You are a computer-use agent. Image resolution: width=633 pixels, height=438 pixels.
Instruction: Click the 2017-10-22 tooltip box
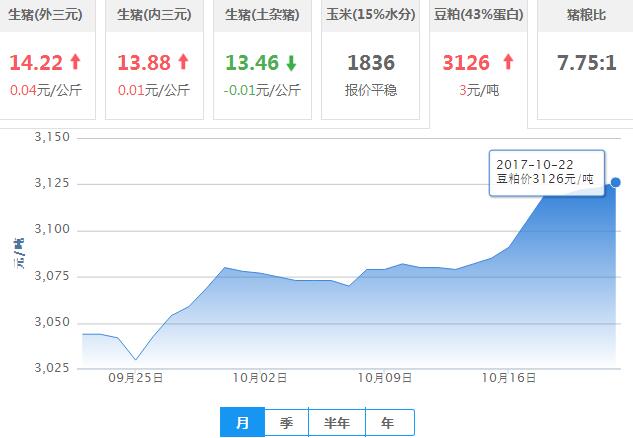[547, 173]
